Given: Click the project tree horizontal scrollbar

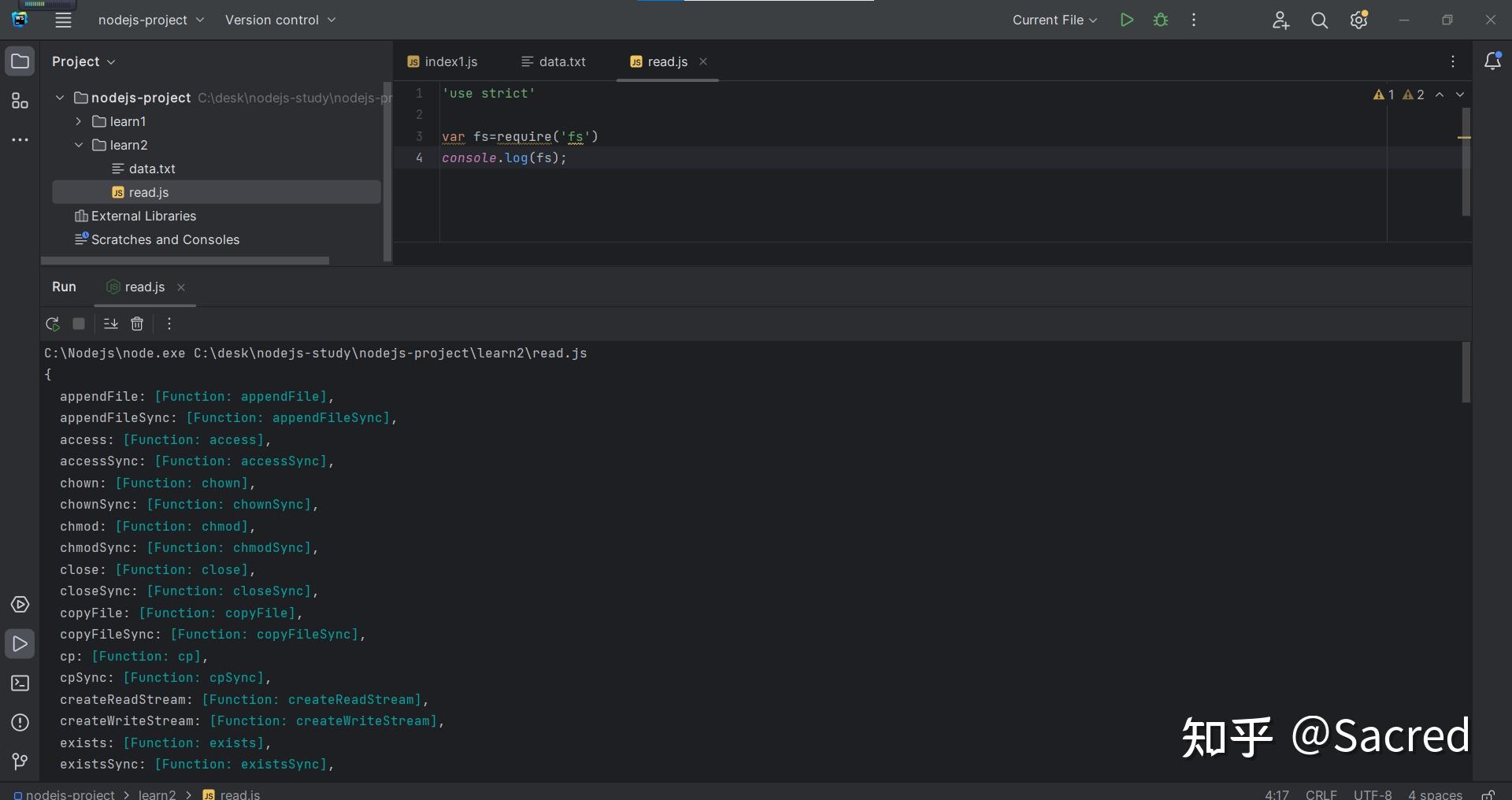Looking at the screenshot, I should [x=185, y=261].
